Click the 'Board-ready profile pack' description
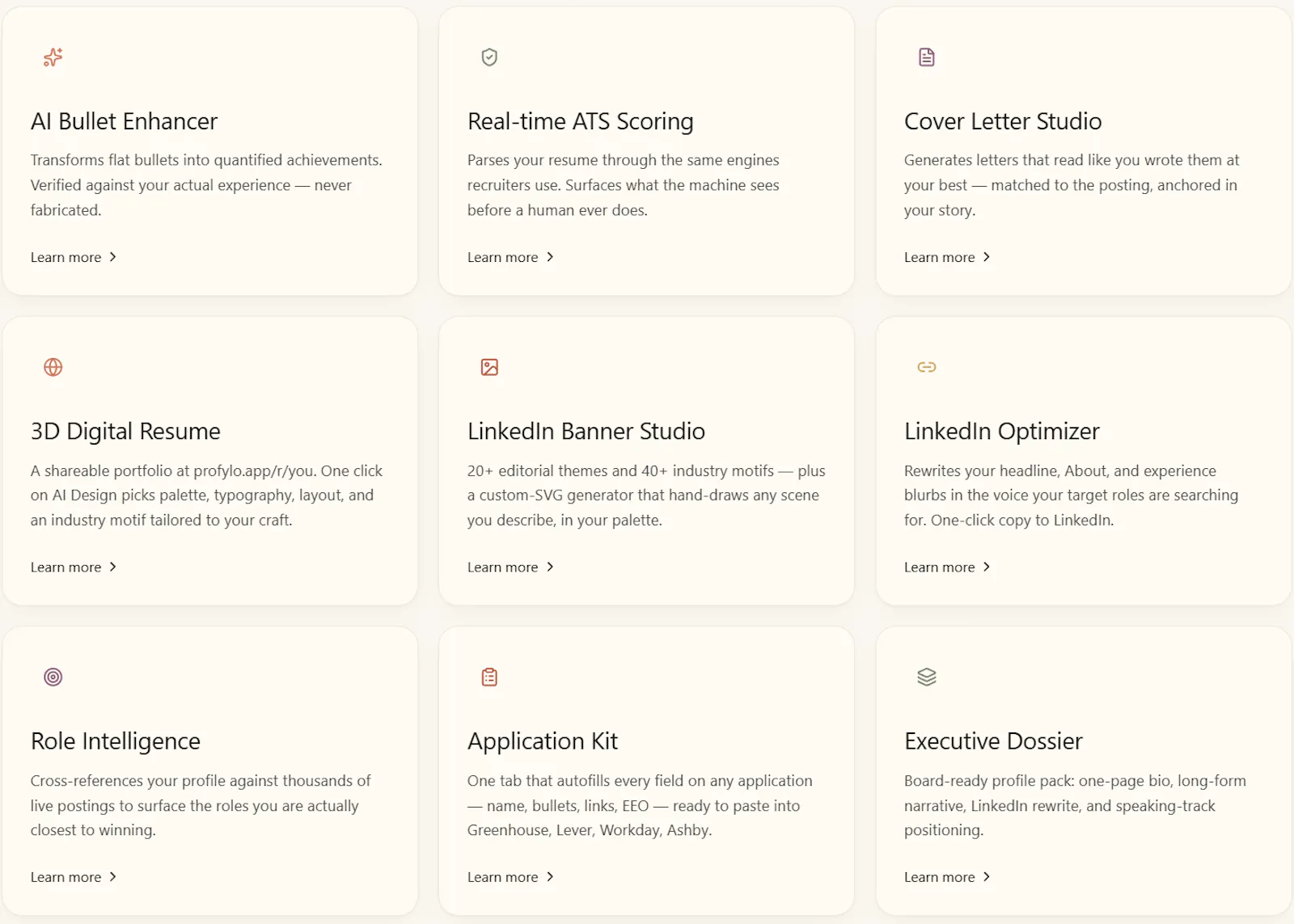This screenshot has height=924, width=1294. point(1075,805)
